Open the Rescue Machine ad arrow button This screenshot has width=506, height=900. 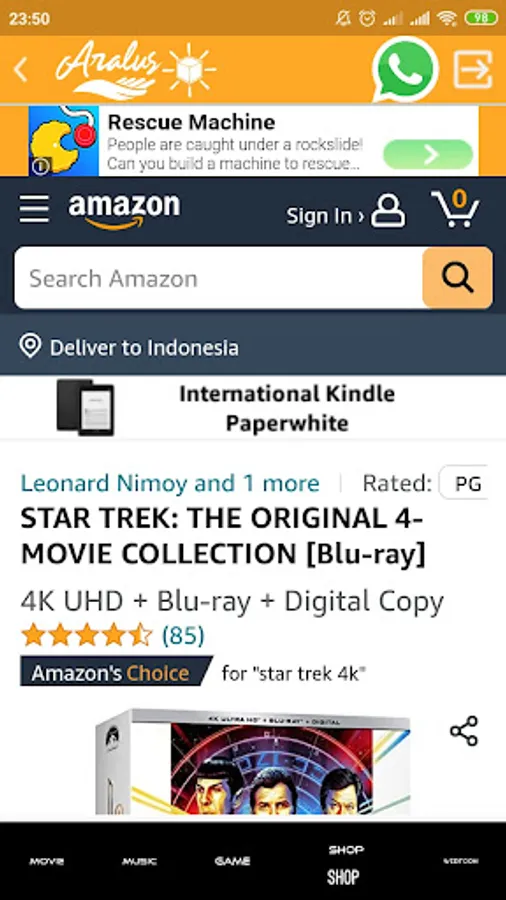point(428,154)
